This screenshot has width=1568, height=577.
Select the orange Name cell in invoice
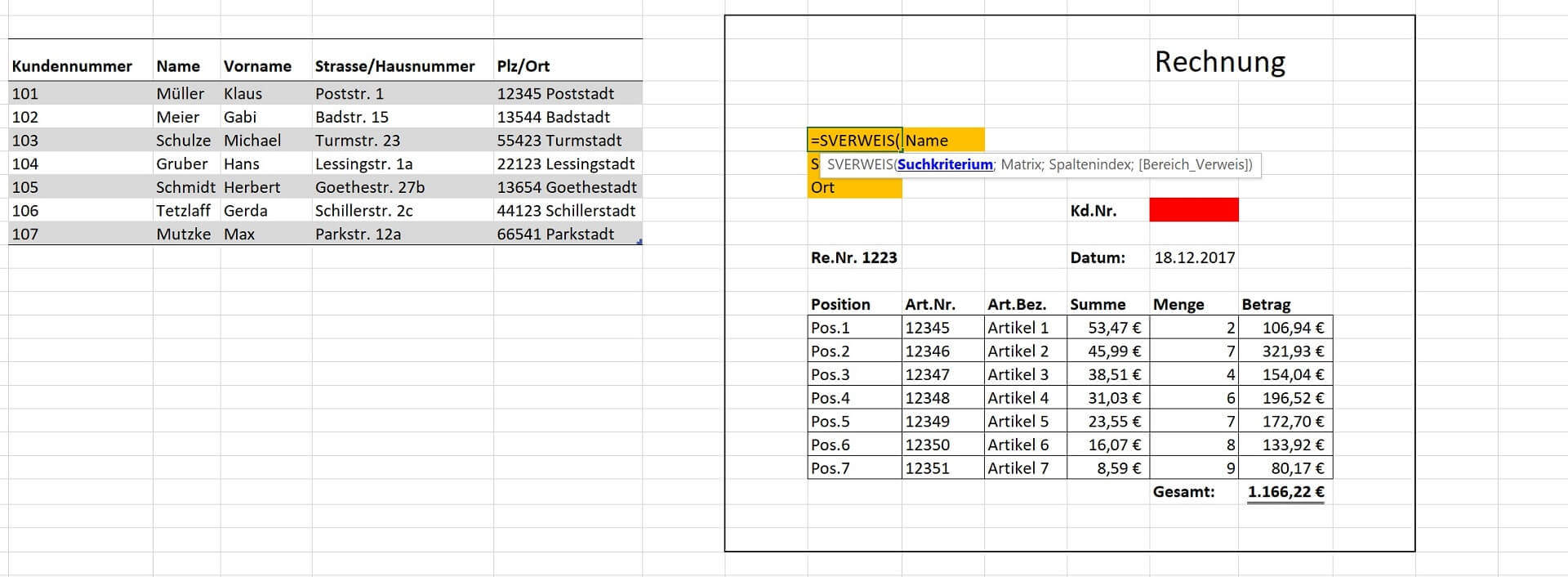(x=943, y=141)
